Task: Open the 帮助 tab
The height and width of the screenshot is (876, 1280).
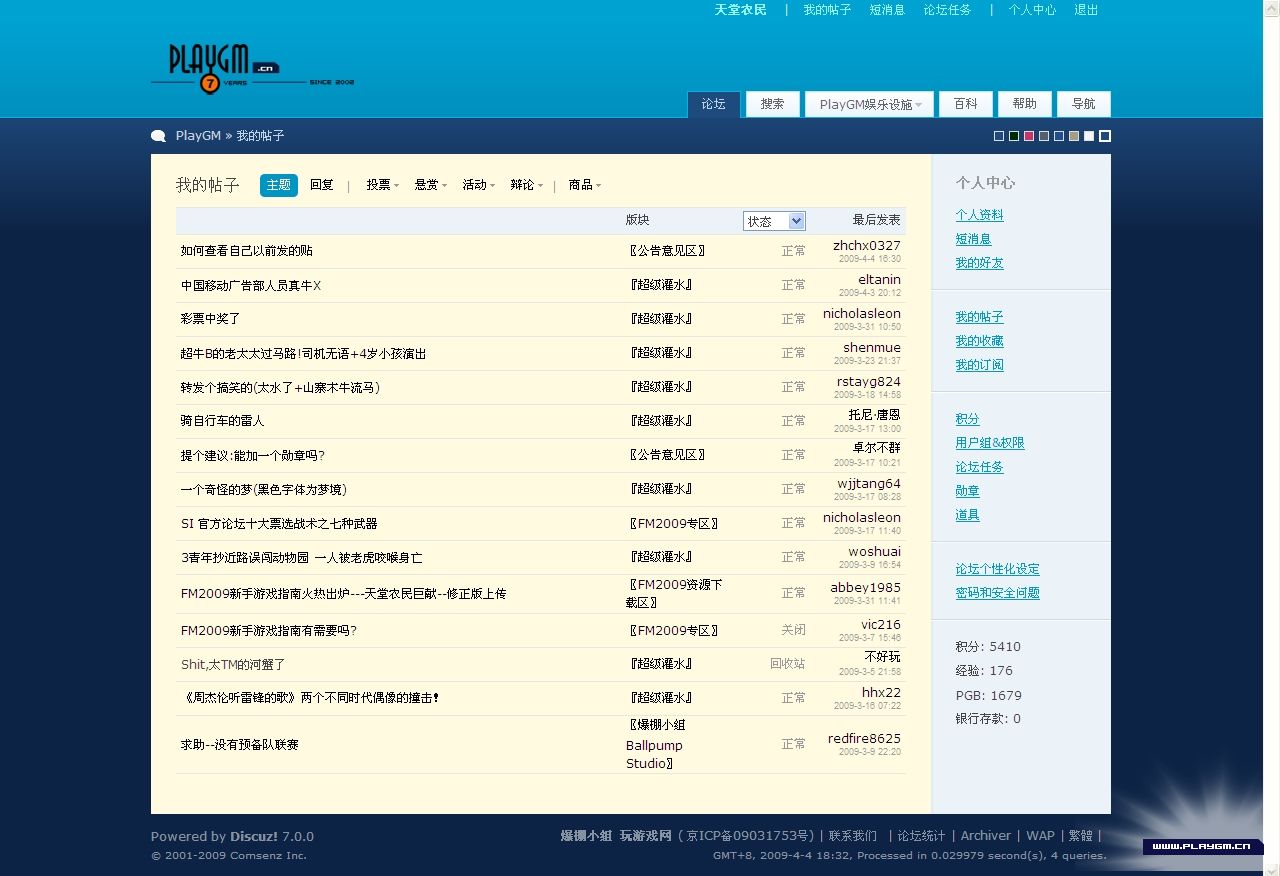Action: (x=1025, y=104)
